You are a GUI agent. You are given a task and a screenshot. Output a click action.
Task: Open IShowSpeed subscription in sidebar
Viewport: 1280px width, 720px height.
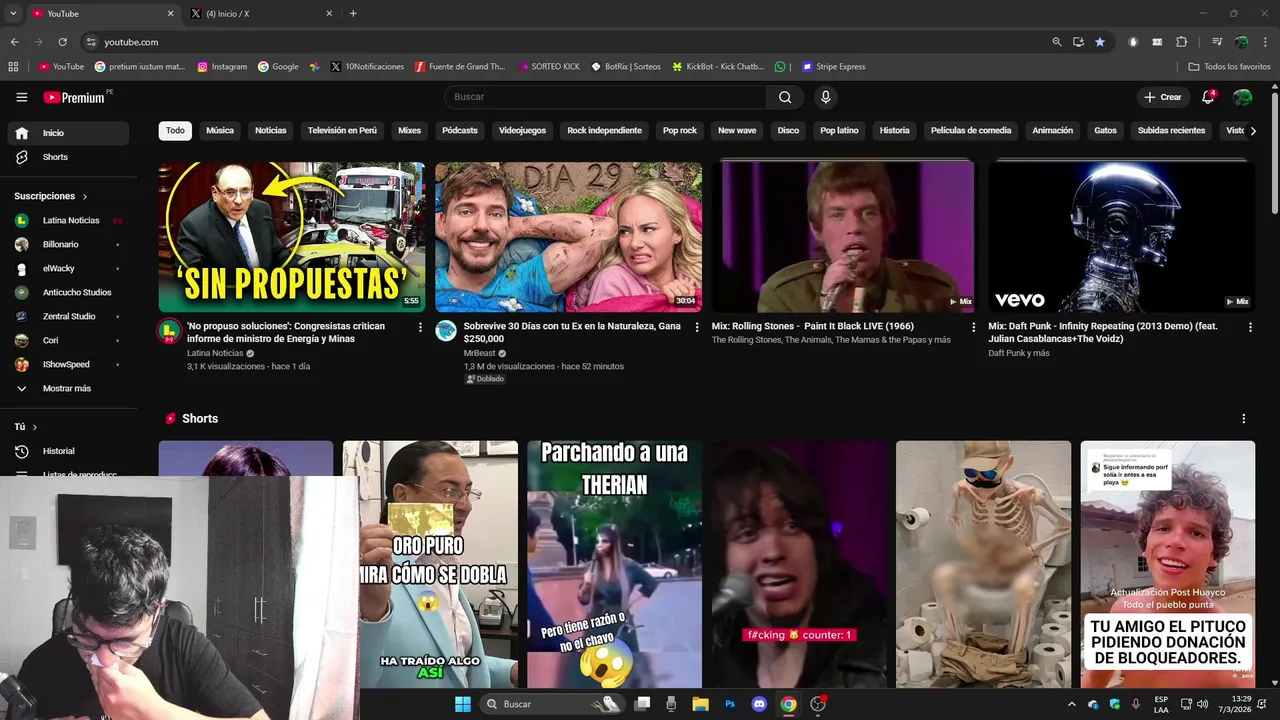(x=68, y=364)
